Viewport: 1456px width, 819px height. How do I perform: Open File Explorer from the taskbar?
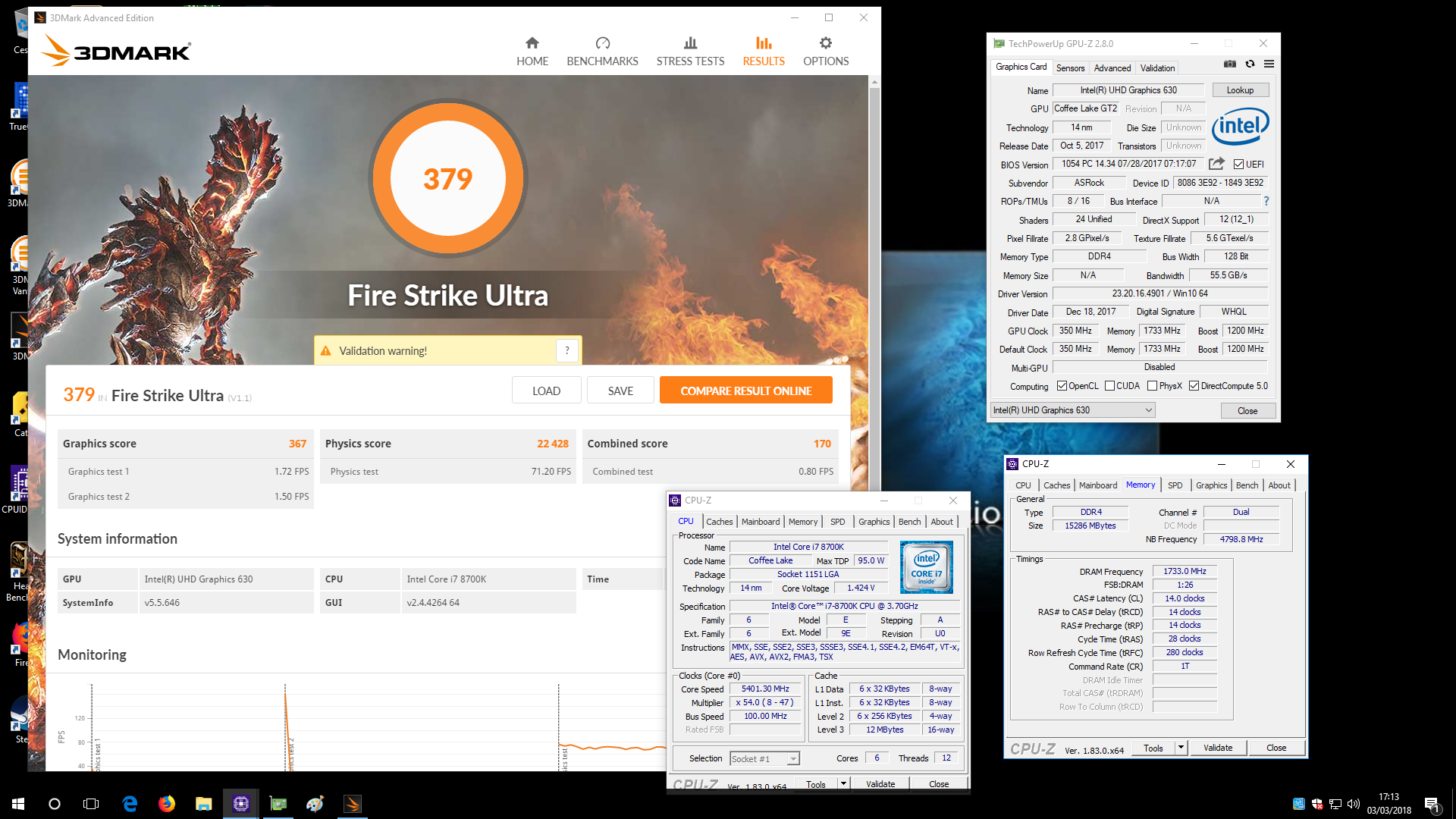(x=203, y=804)
